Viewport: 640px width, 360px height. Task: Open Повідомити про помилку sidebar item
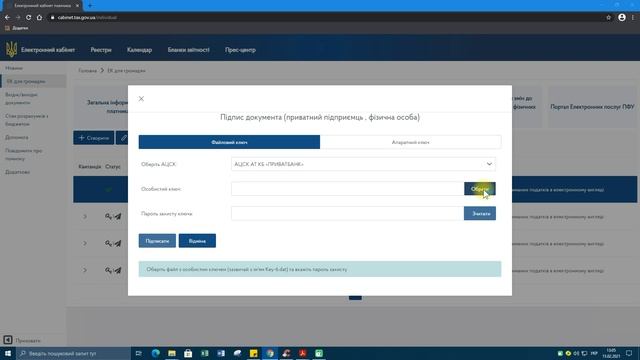click(24, 155)
